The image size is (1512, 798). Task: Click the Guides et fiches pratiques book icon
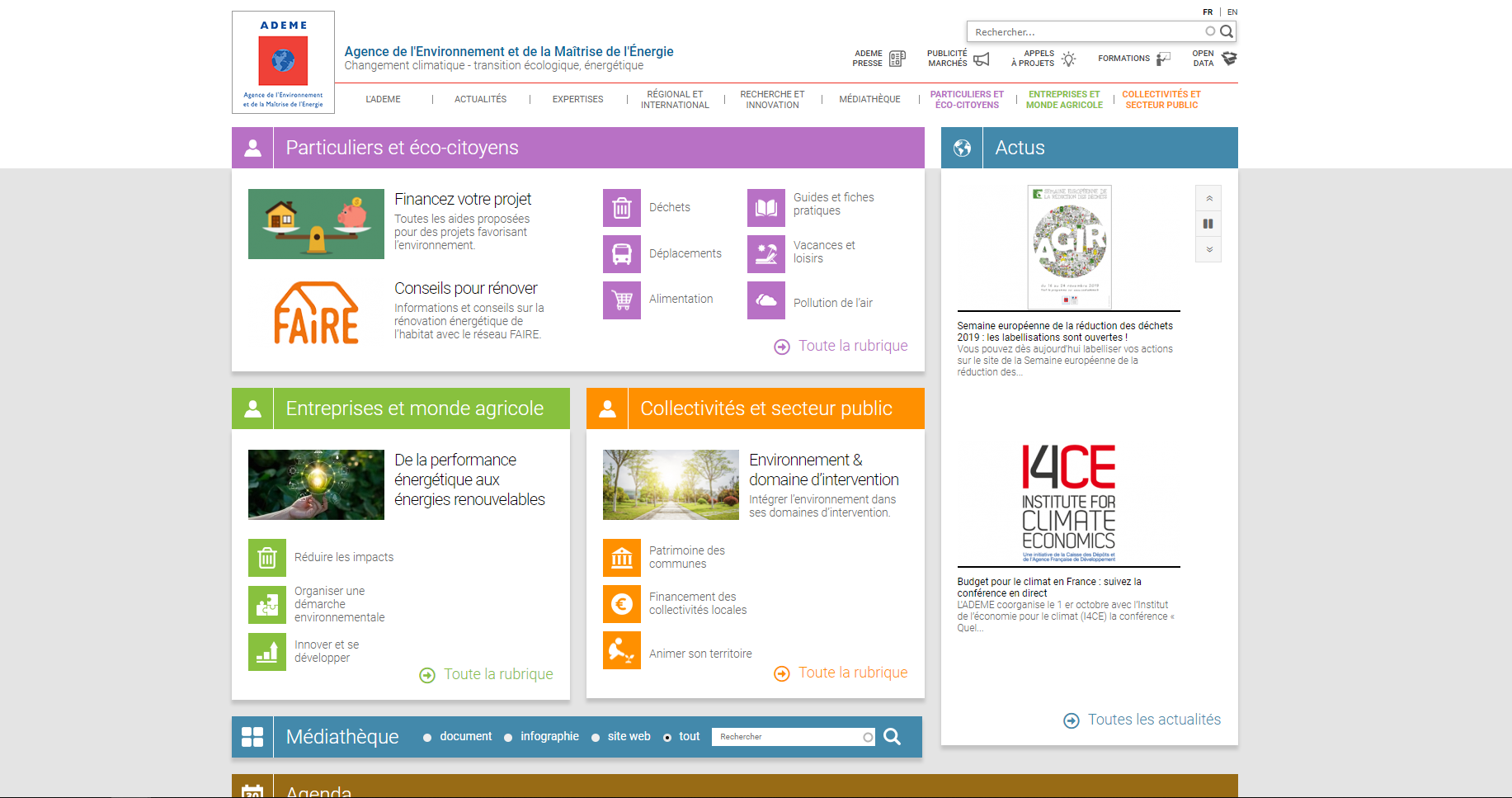766,208
